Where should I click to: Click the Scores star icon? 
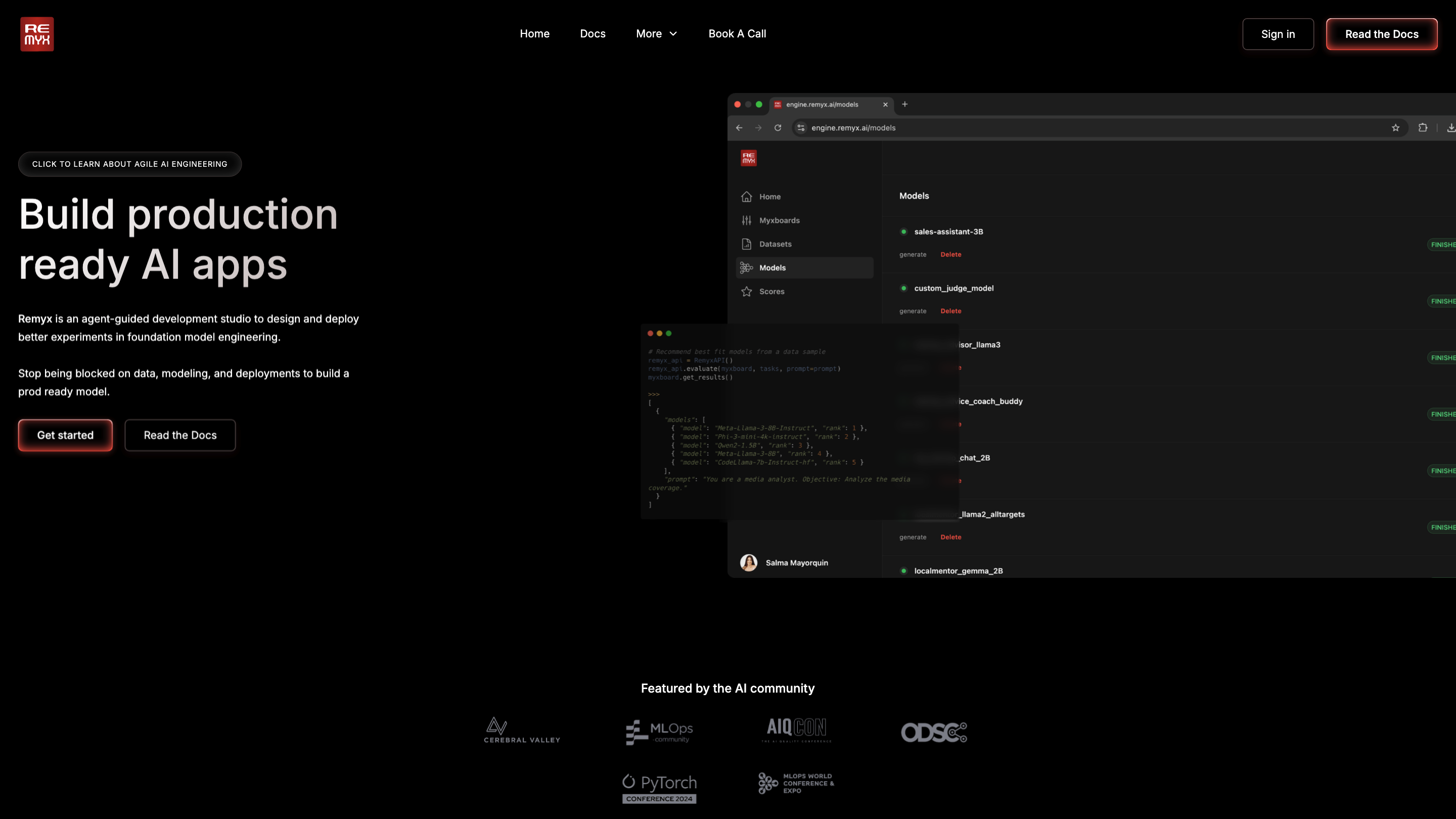pyautogui.click(x=746, y=292)
